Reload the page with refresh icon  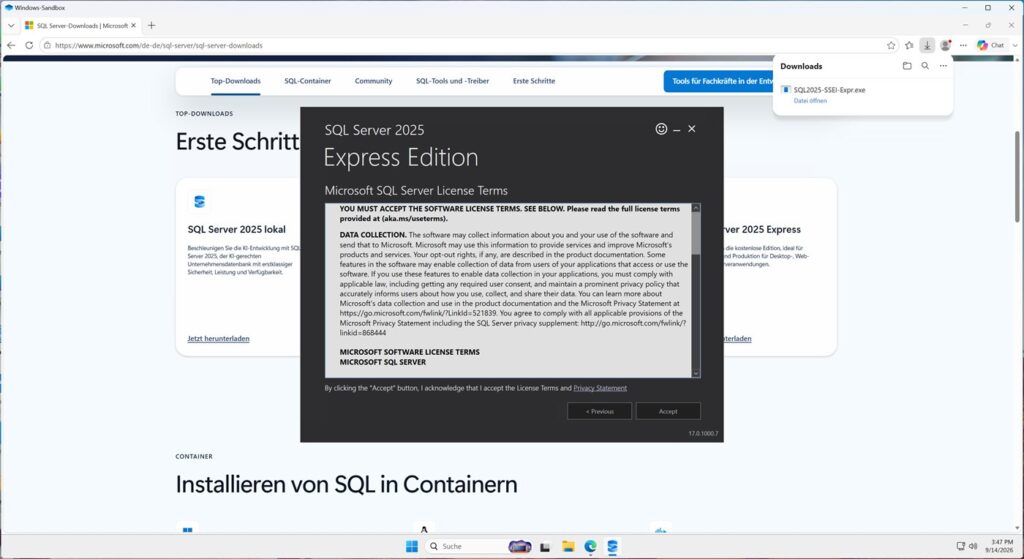point(29,45)
